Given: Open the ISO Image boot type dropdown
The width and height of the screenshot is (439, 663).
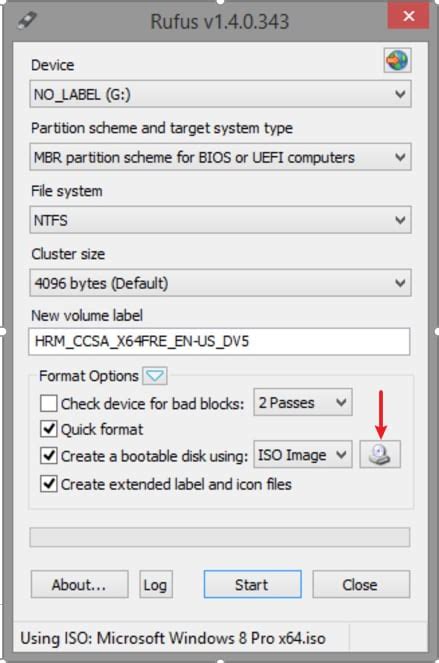Looking at the screenshot, I should [x=303, y=455].
